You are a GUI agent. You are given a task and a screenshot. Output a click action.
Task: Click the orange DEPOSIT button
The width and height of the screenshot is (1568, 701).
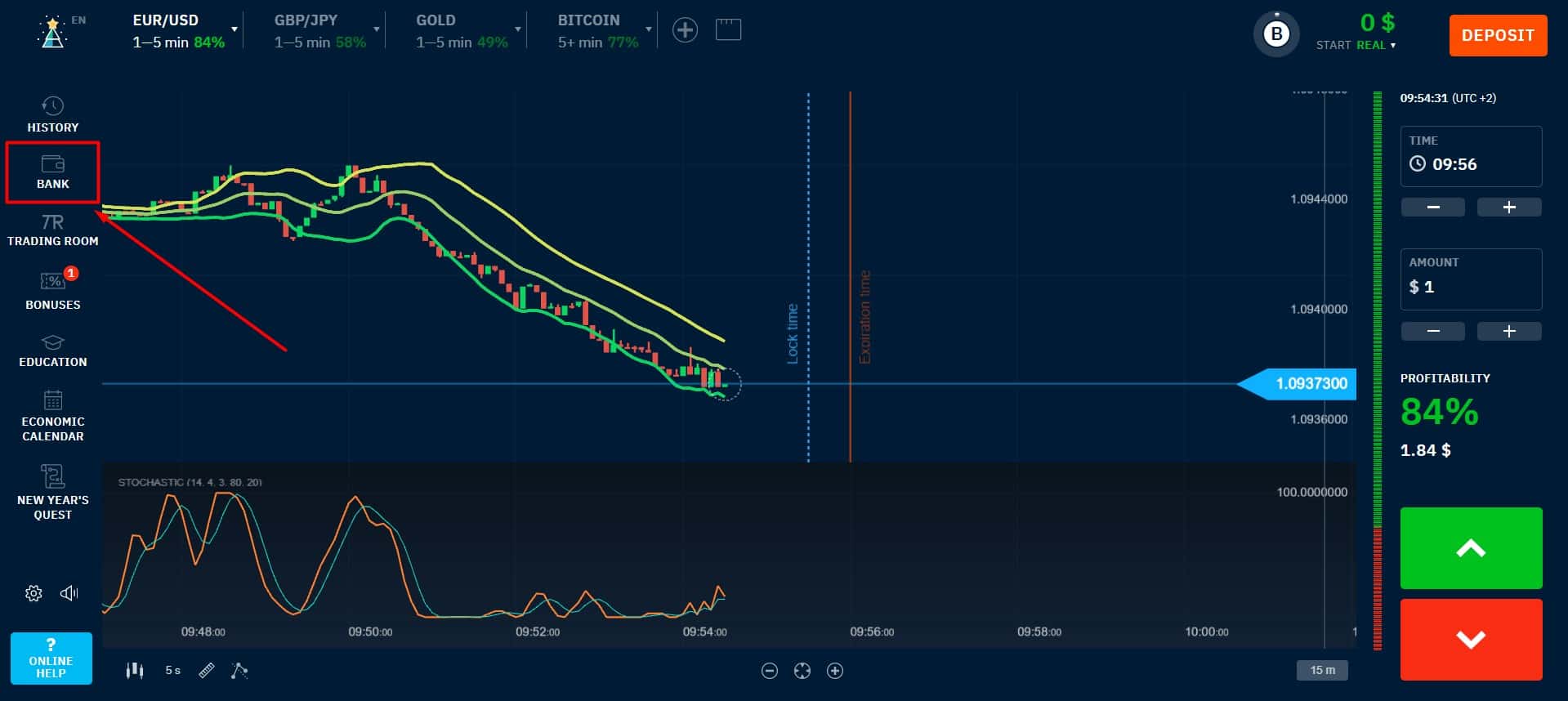(1498, 35)
